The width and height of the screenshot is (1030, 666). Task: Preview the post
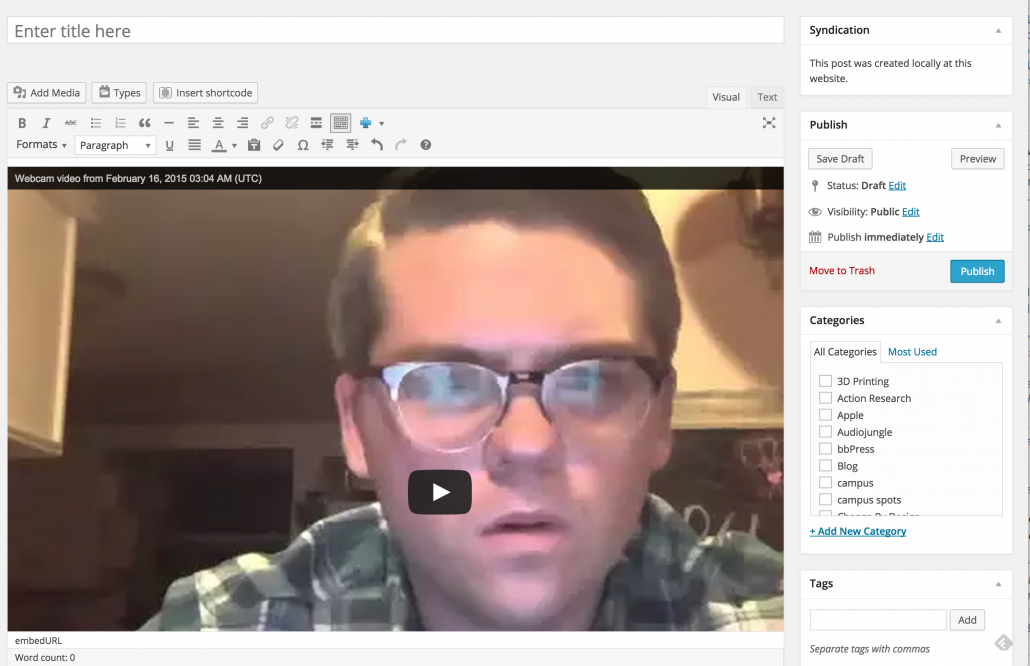click(977, 159)
